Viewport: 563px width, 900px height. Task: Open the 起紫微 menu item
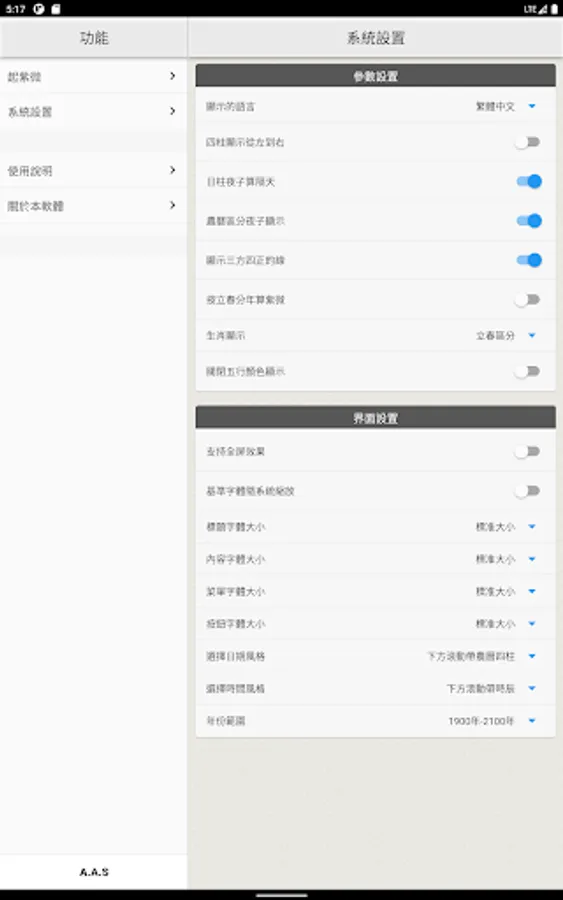coord(93,76)
